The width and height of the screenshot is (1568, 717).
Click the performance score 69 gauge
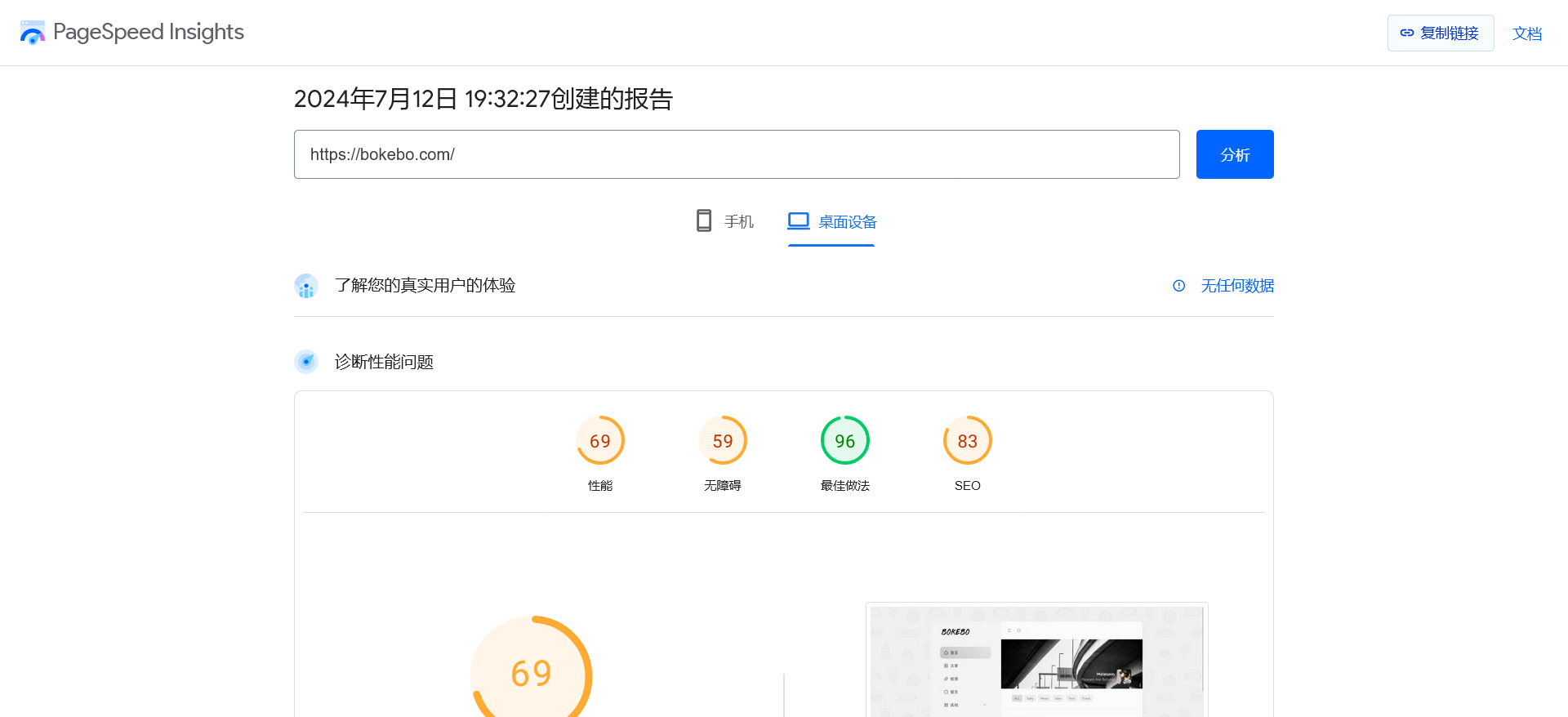600,441
